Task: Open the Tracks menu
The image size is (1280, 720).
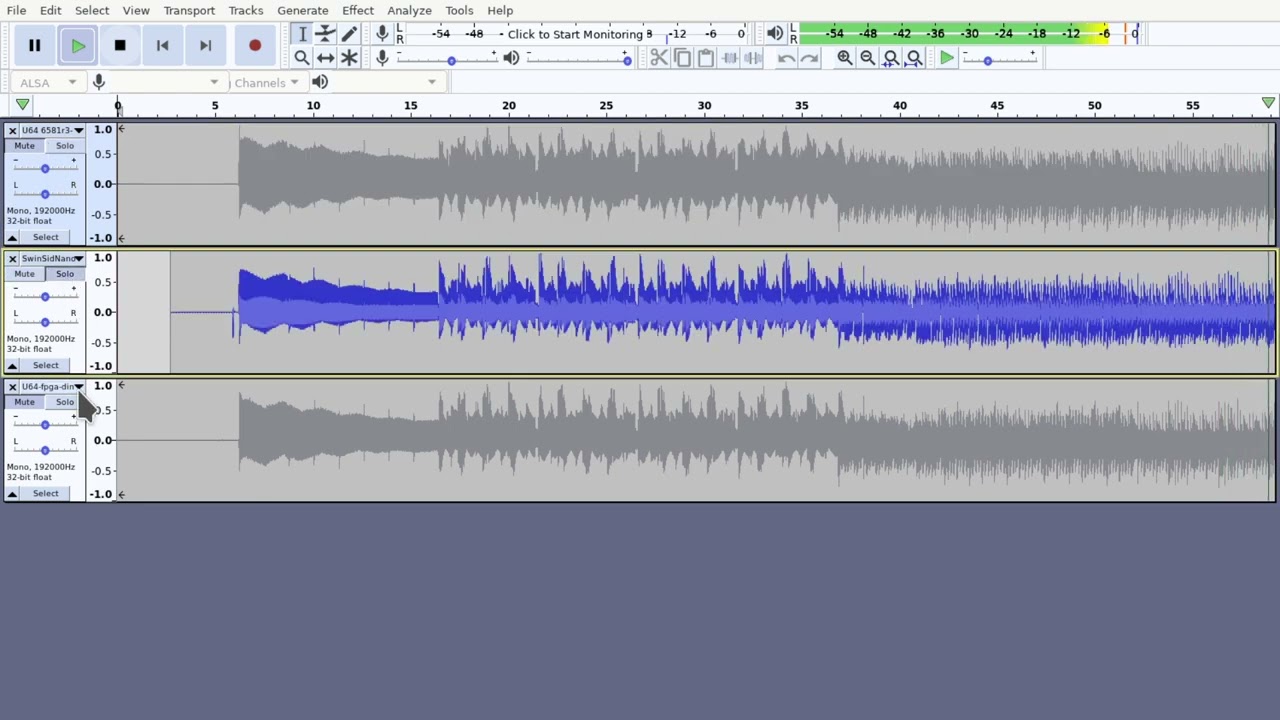Action: pyautogui.click(x=245, y=10)
